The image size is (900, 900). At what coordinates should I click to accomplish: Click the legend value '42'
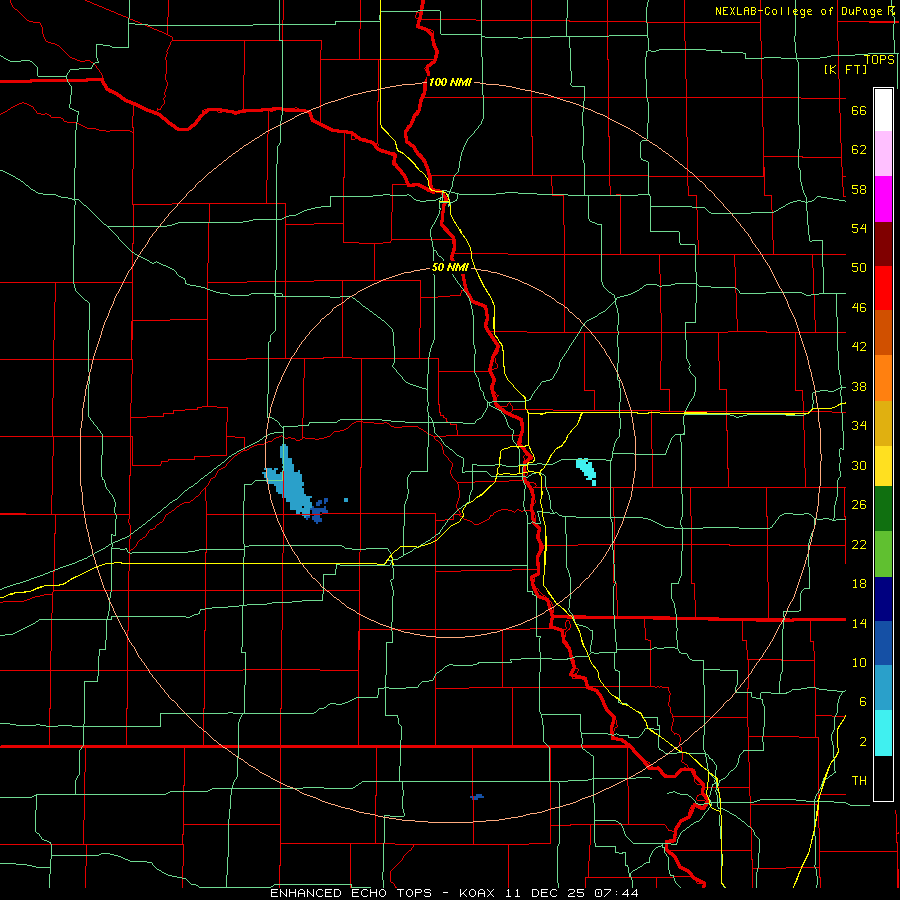tap(859, 347)
